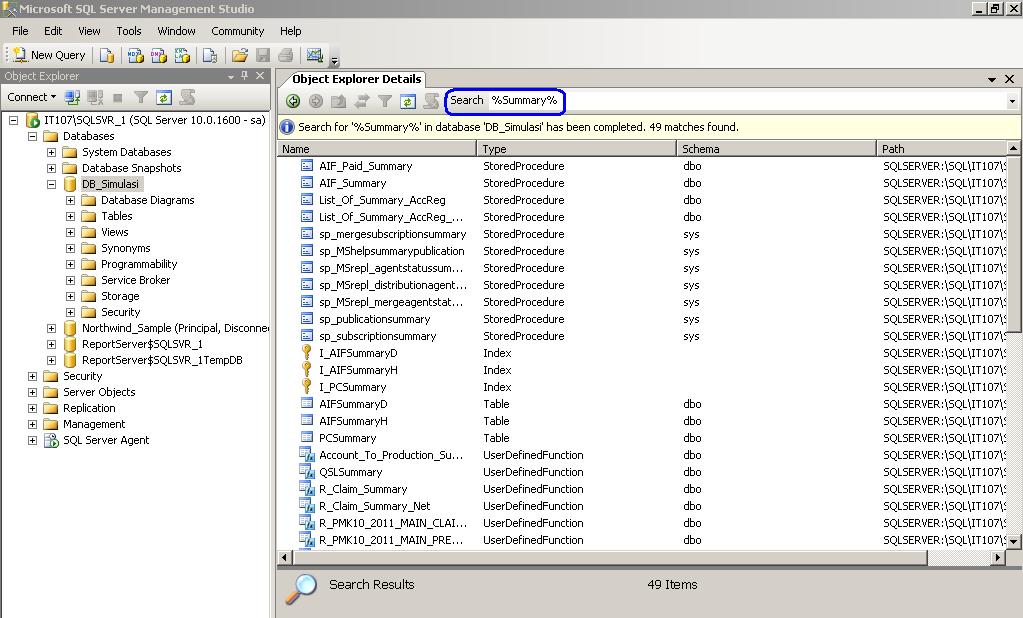Open the Help menu

[x=290, y=31]
